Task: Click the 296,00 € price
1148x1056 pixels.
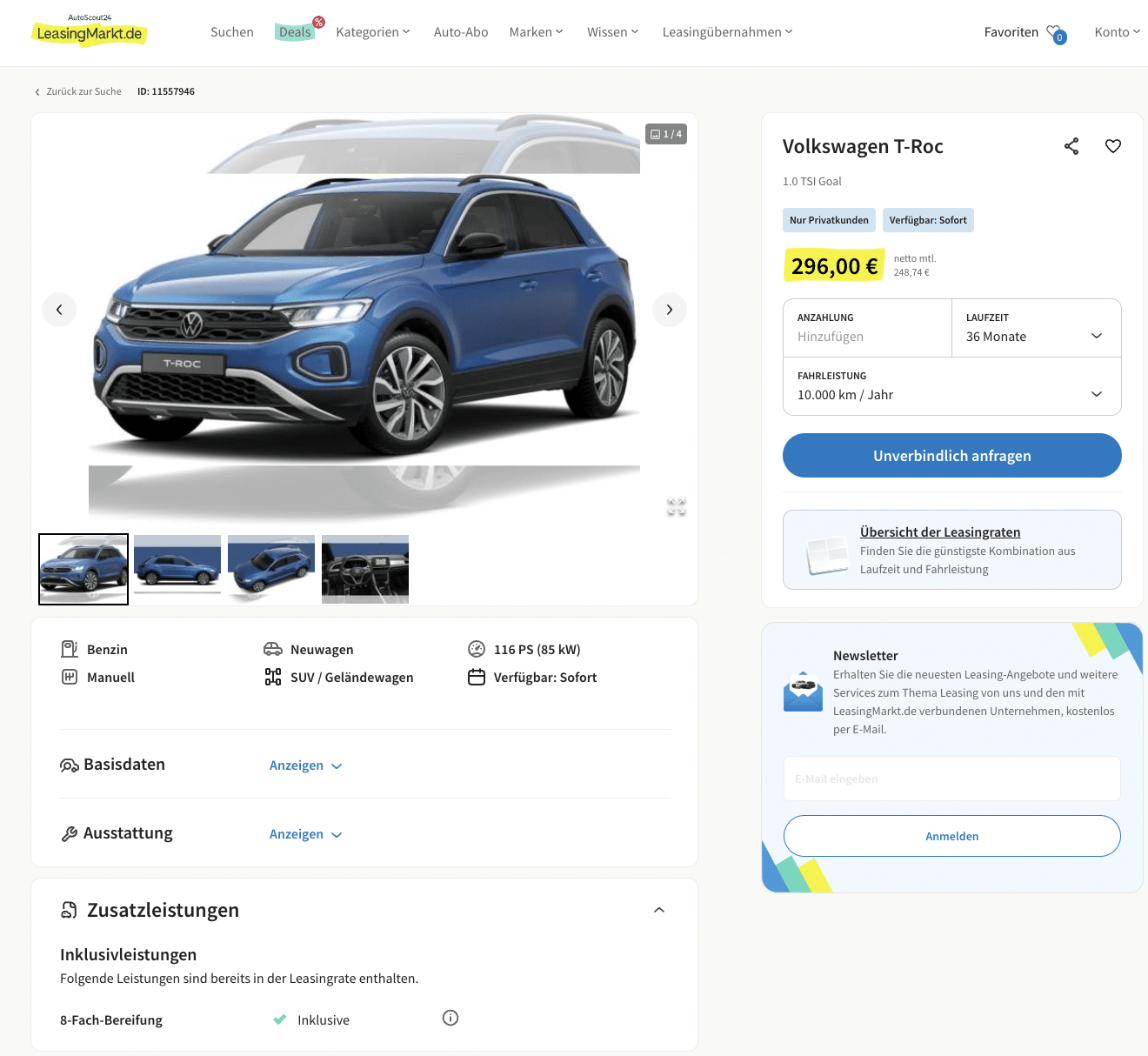Action: [x=835, y=266]
